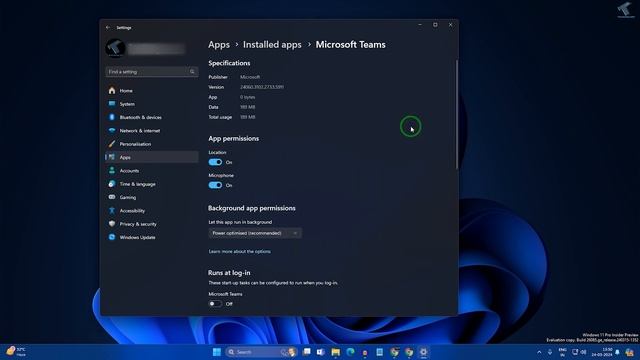640x360 pixels.
Task: Click the Bluetooth icon in sidebar
Action: coord(112,117)
